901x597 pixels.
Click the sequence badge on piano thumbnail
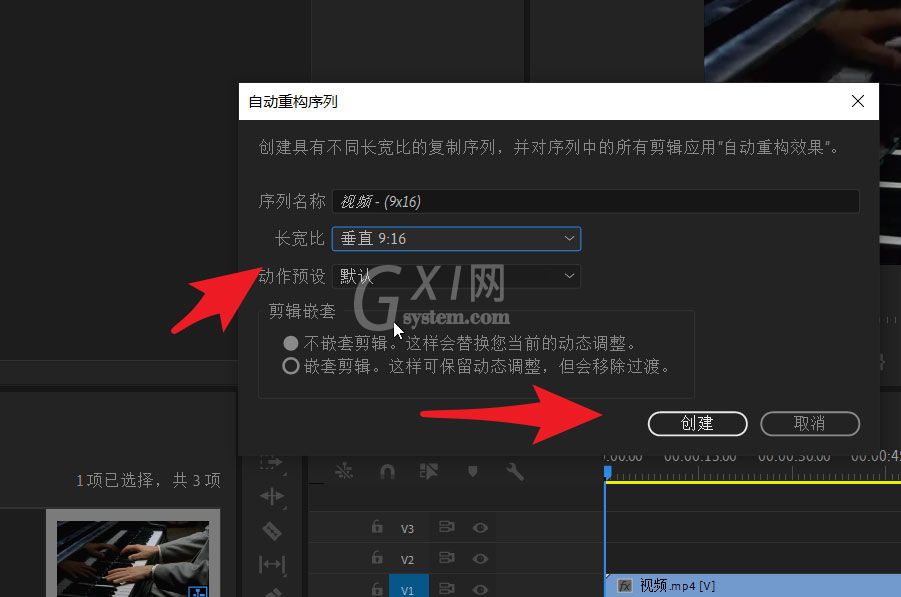(198, 591)
